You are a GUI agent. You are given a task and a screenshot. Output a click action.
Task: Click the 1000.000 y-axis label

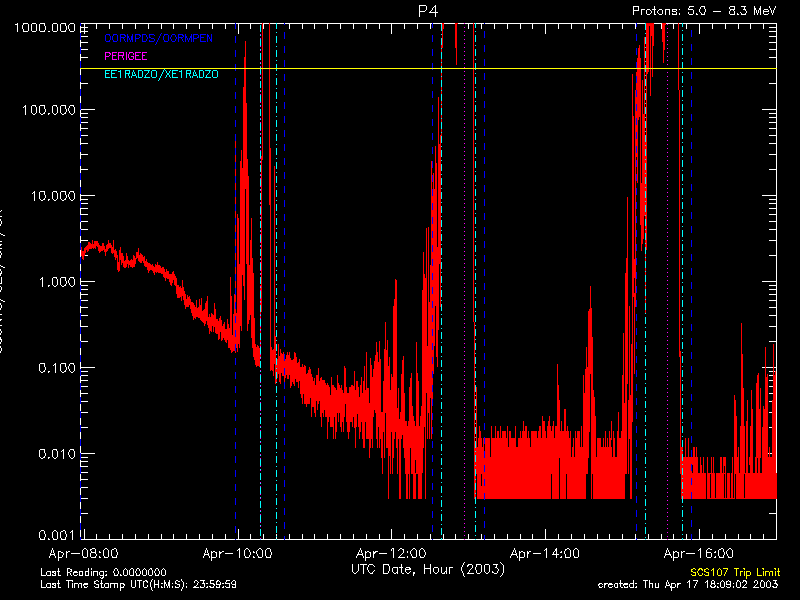[45, 28]
